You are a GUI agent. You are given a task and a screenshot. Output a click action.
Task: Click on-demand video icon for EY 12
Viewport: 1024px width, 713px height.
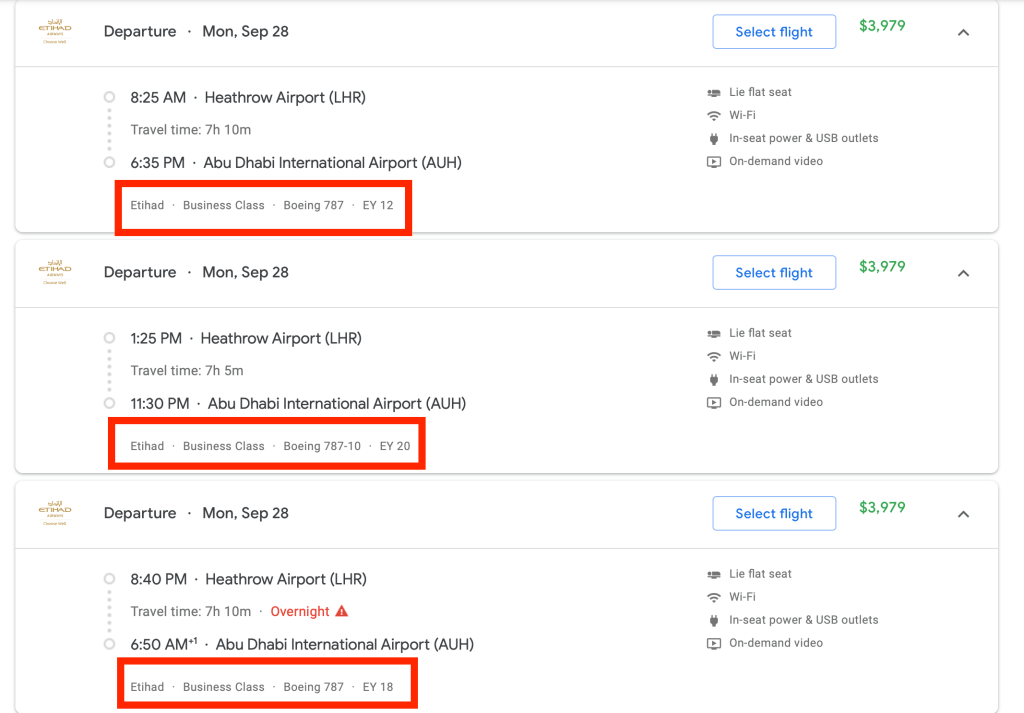coord(714,161)
